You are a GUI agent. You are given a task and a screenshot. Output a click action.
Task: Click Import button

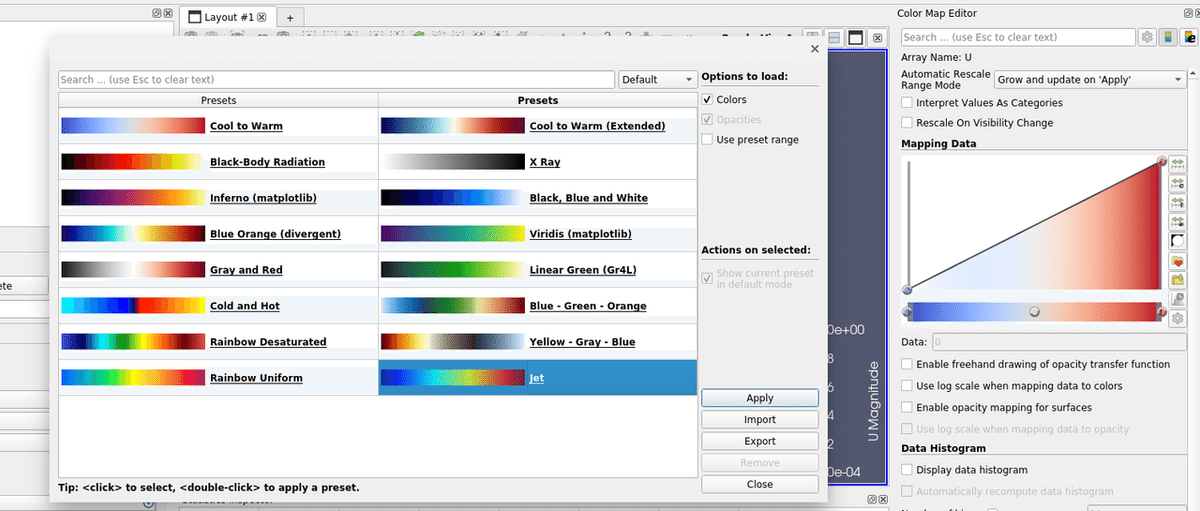(760, 420)
